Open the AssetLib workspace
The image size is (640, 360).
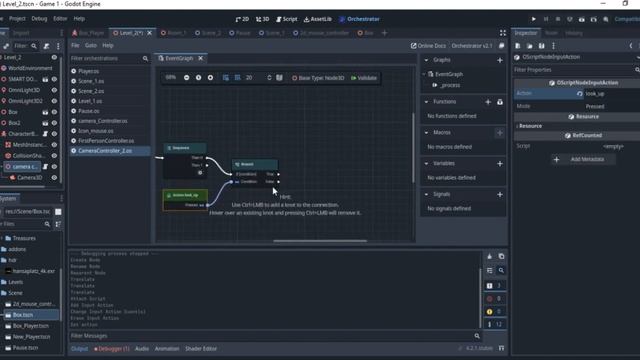[x=318, y=19]
